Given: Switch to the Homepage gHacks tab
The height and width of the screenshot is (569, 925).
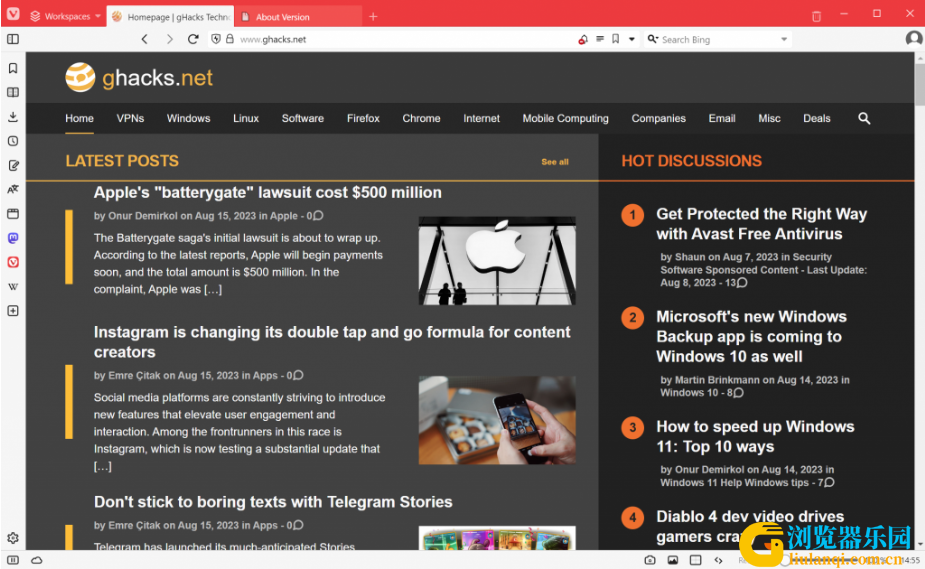Looking at the screenshot, I should click(170, 17).
